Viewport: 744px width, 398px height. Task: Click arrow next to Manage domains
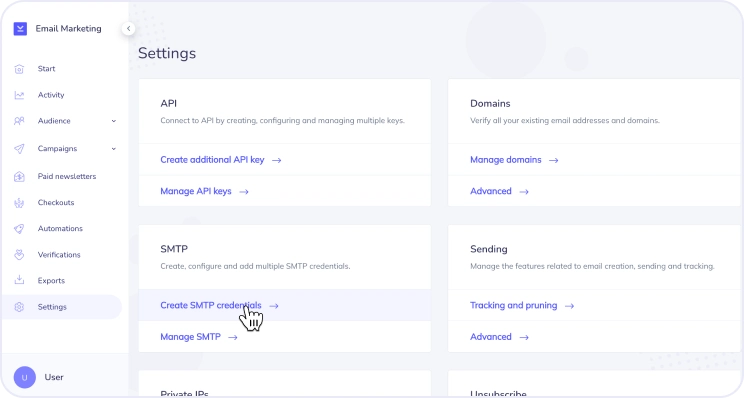pyautogui.click(x=553, y=160)
